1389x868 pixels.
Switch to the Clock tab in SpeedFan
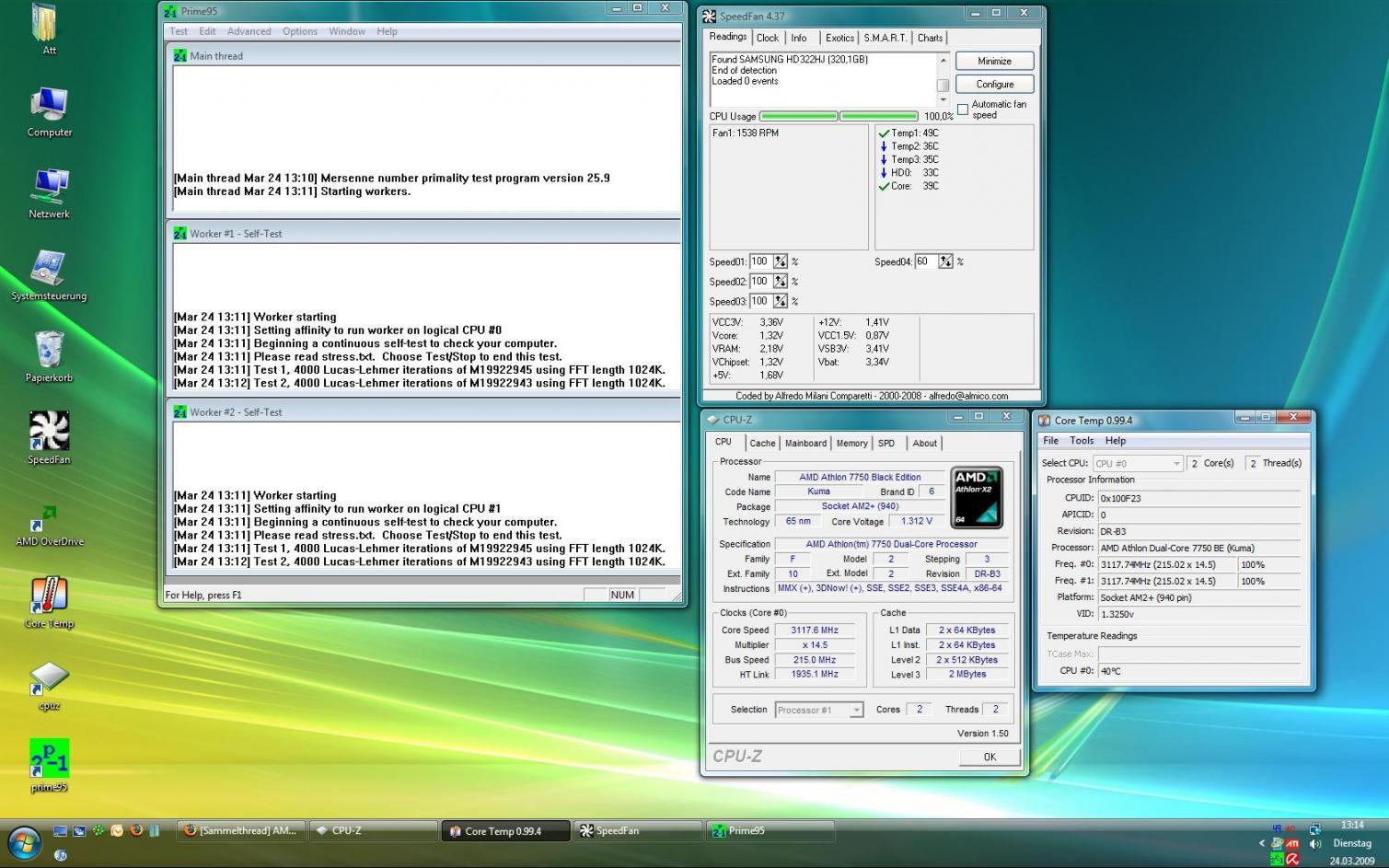point(768,38)
